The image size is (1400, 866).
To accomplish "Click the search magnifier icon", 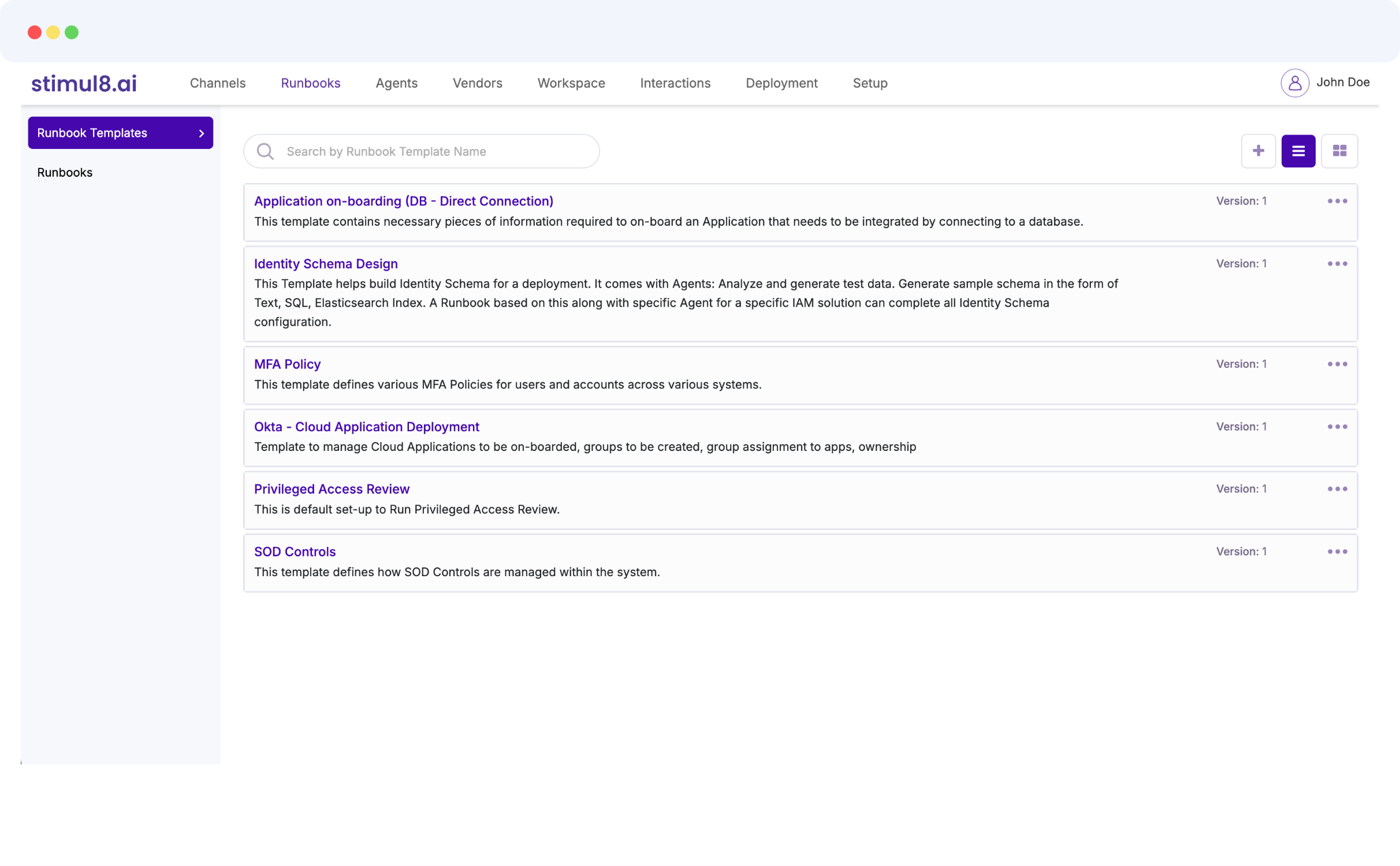I will point(265,151).
